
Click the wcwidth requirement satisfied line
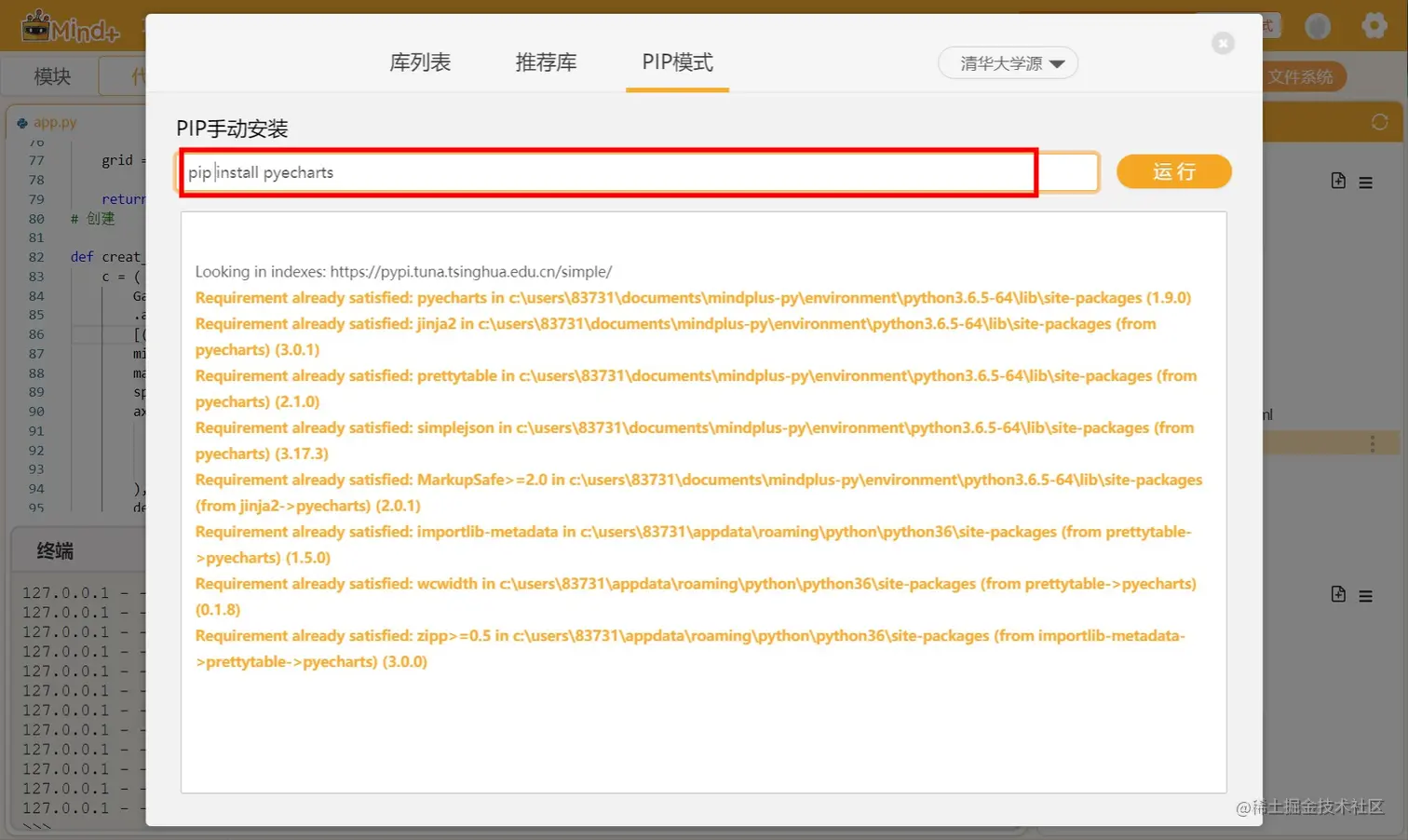point(696,596)
